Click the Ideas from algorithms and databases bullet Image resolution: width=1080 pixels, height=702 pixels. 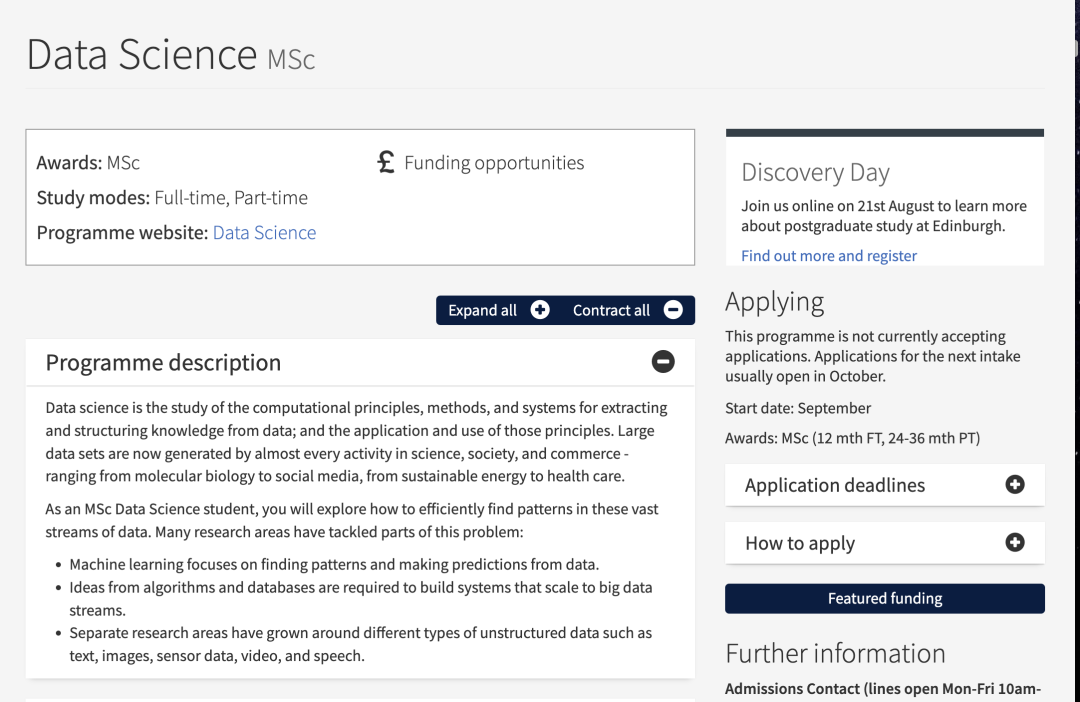[x=361, y=599]
